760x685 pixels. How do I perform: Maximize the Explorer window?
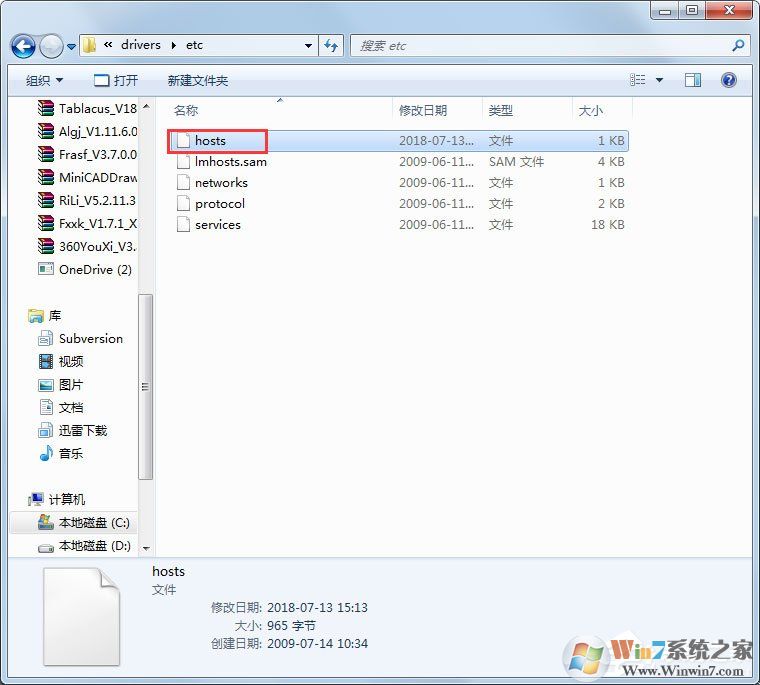(x=692, y=10)
